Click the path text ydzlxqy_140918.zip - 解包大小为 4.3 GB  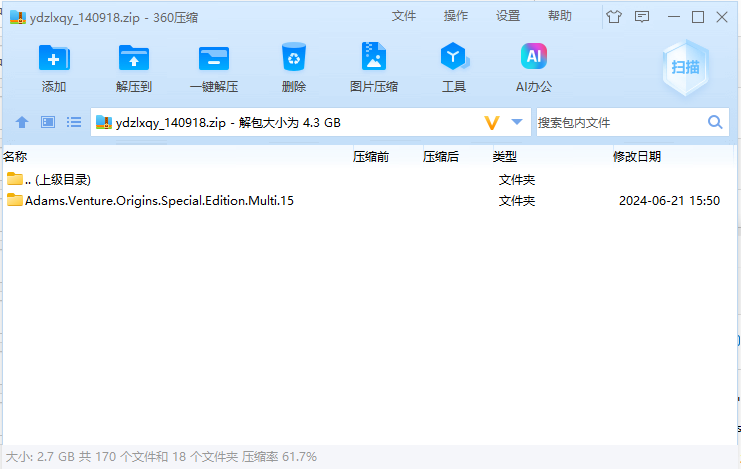228,123
